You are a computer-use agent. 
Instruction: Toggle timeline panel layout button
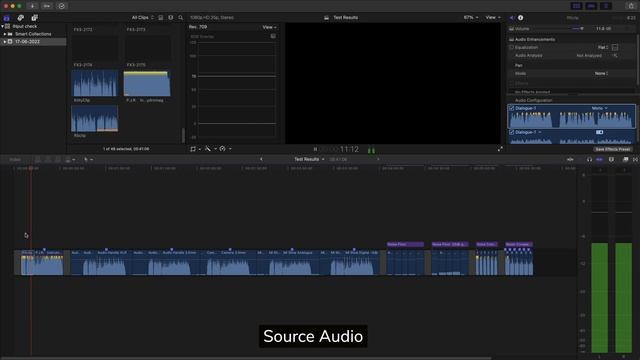tap(591, 6)
